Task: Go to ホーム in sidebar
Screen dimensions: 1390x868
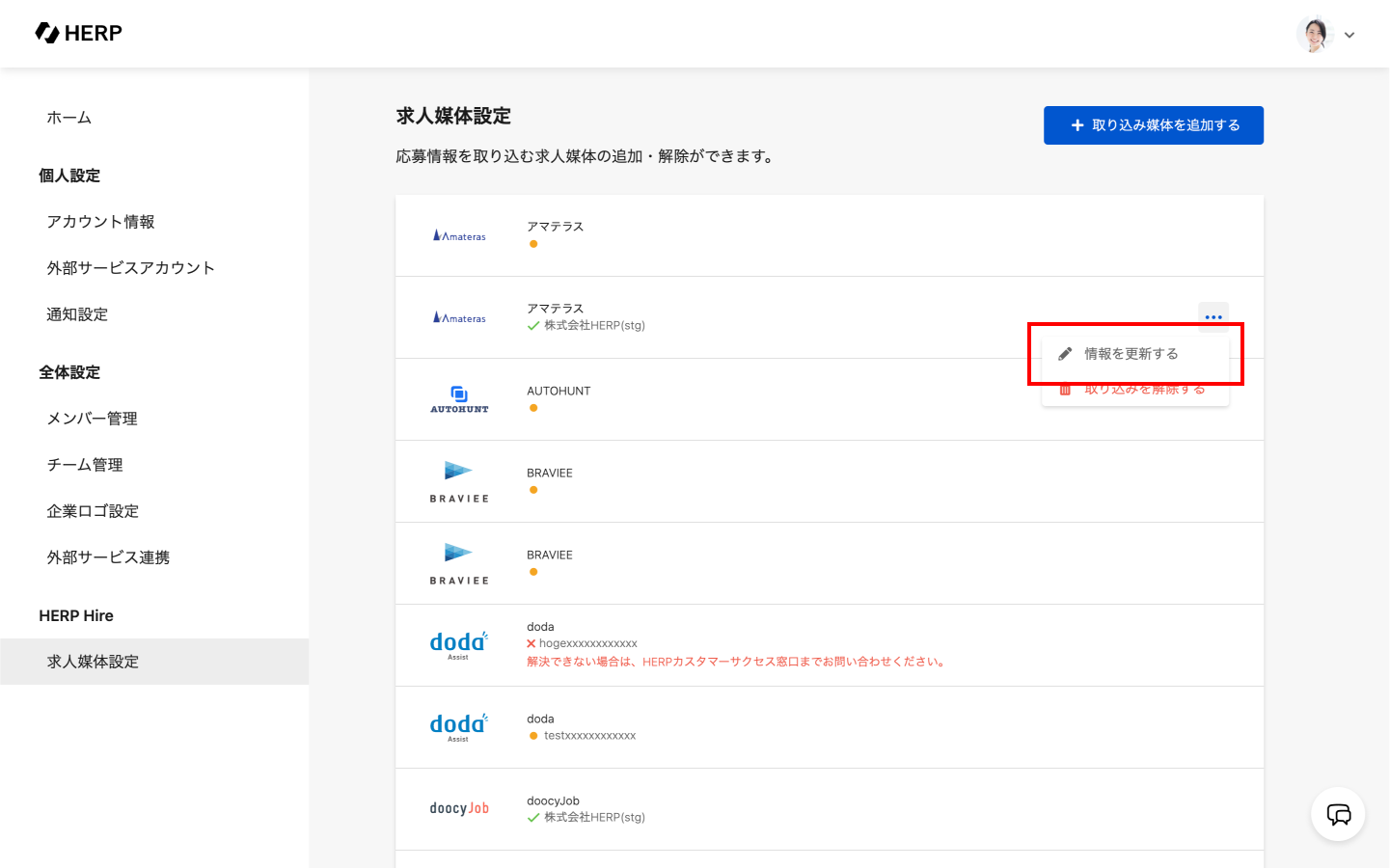Action: click(69, 118)
